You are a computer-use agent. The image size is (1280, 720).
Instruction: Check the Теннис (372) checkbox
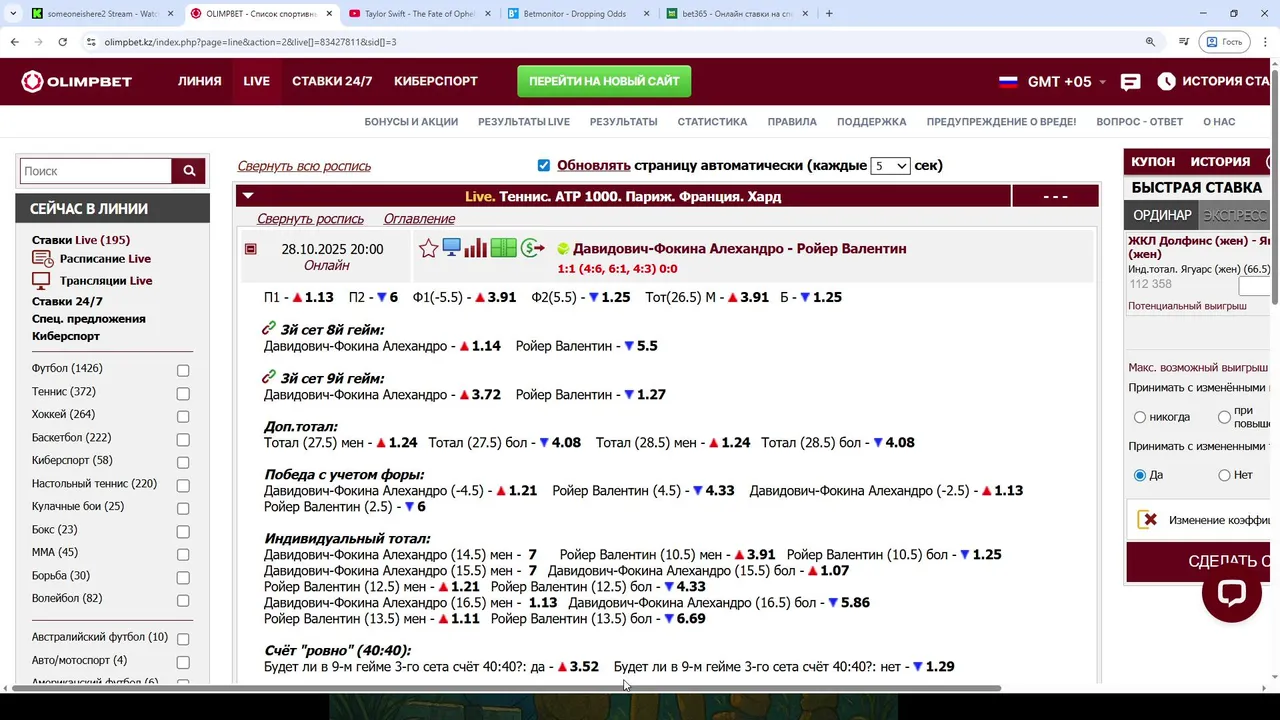[x=183, y=393]
